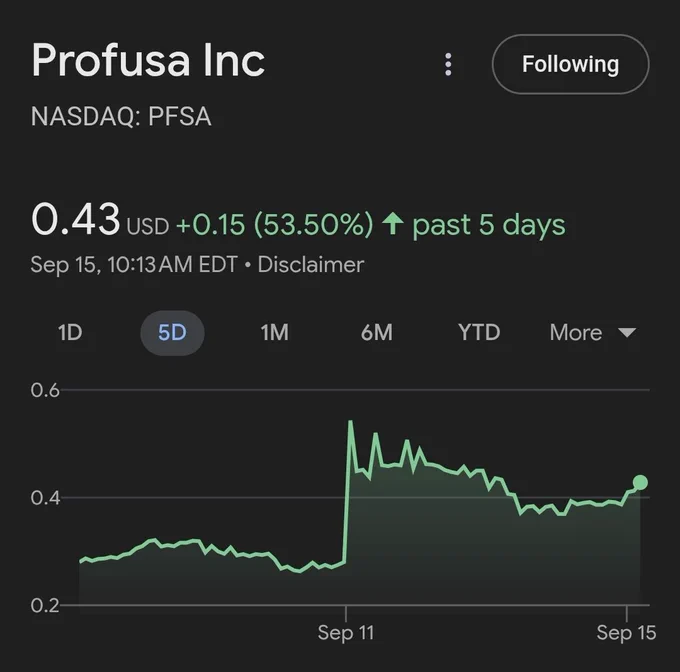This screenshot has height=672, width=680.
Task: Switch to the 1M chart range
Action: (275, 333)
